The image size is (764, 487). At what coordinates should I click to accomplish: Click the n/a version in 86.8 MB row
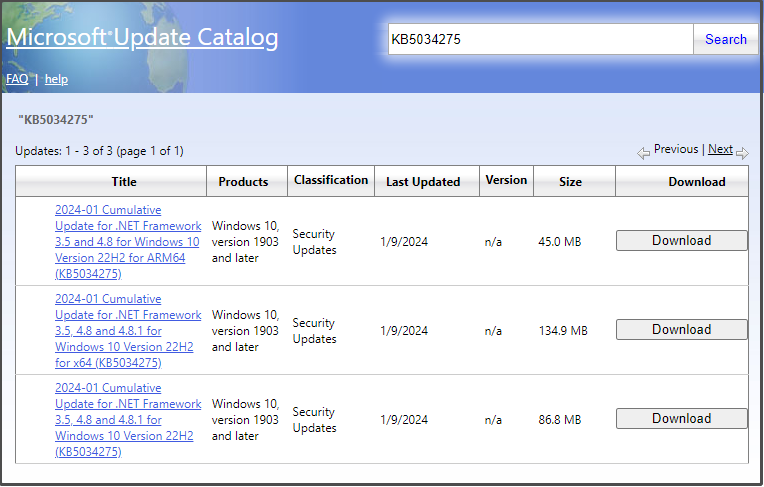pyautogui.click(x=493, y=420)
